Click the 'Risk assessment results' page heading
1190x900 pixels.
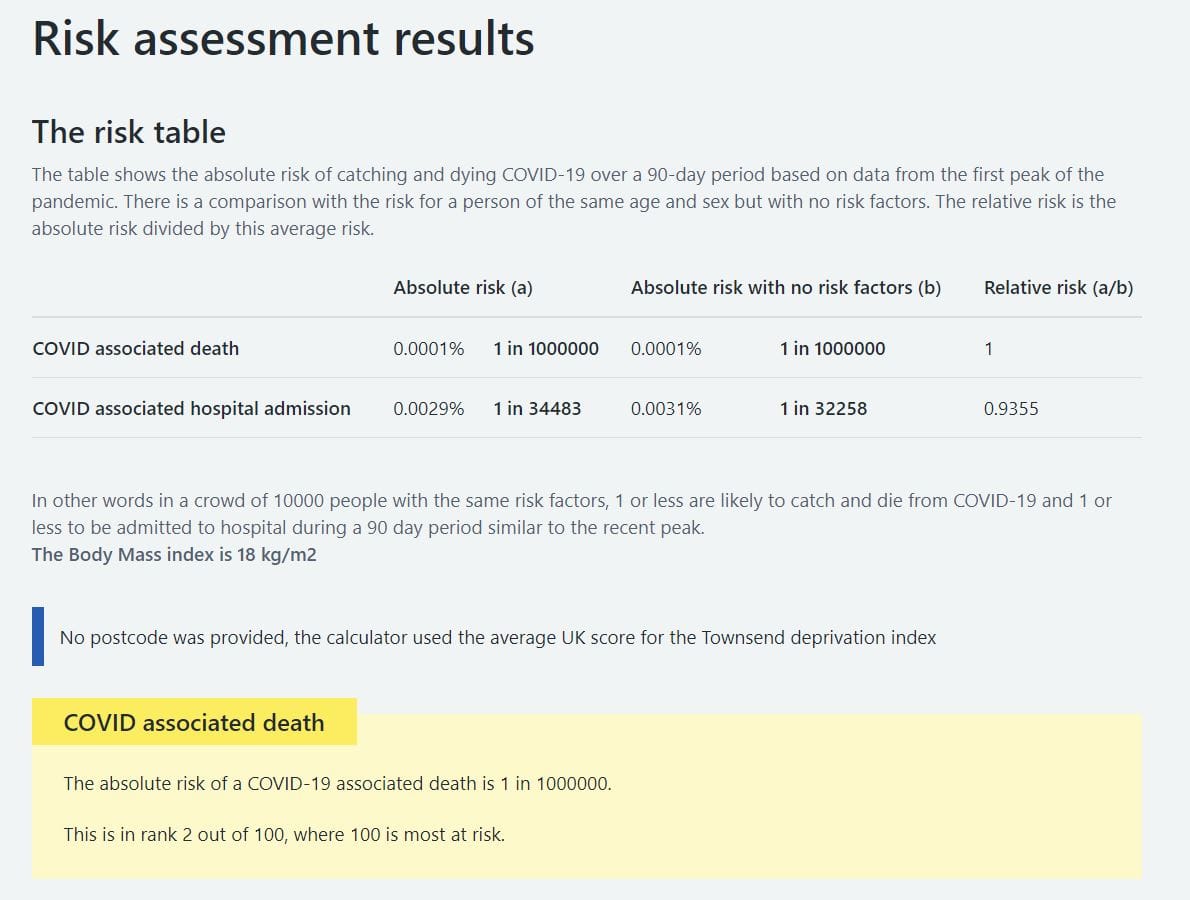pos(283,39)
